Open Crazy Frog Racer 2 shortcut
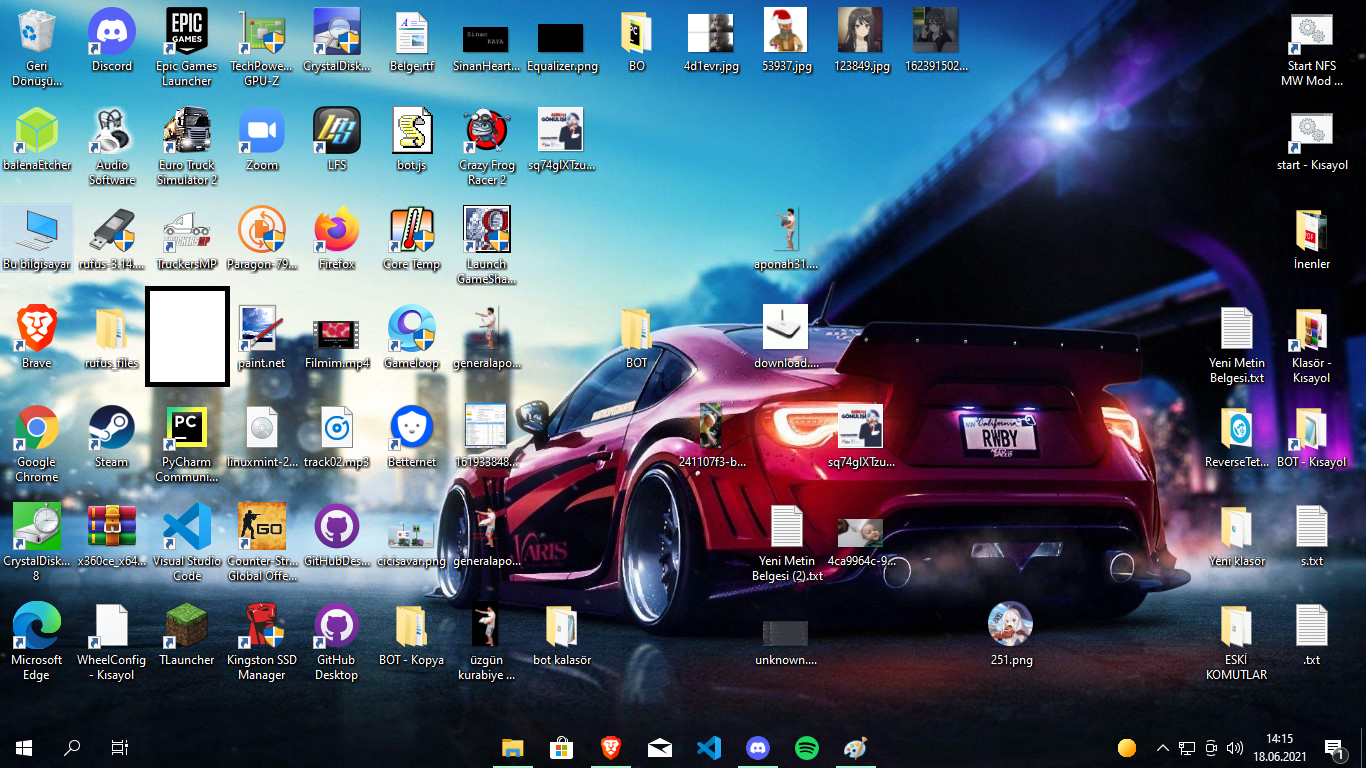This screenshot has width=1366, height=768. click(487, 146)
